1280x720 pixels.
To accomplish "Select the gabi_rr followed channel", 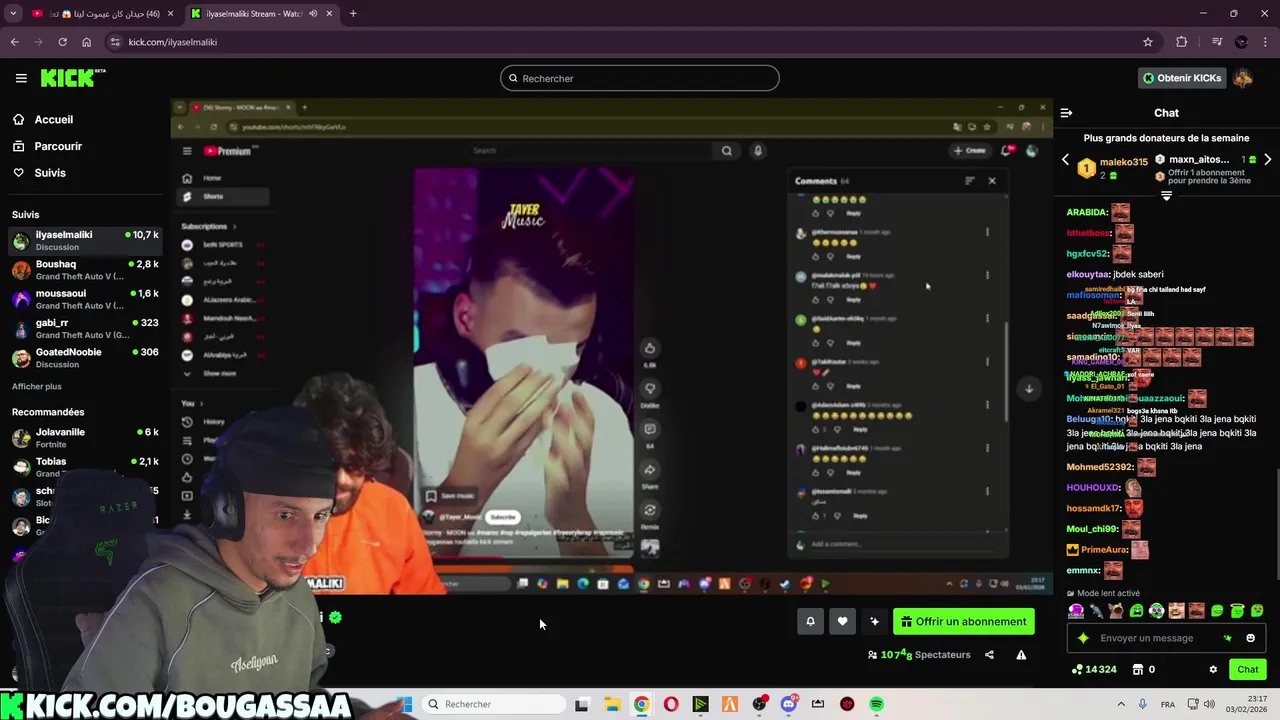I will click(85, 328).
